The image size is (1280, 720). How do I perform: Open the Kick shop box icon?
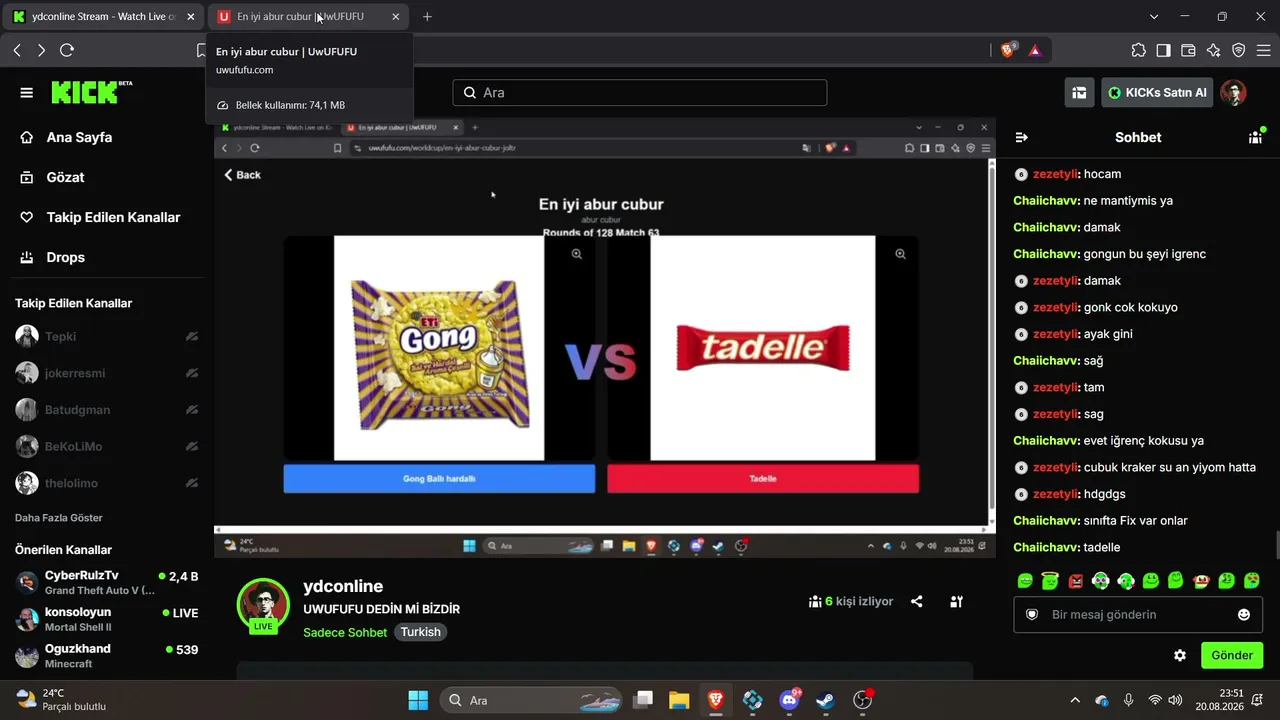click(1079, 93)
